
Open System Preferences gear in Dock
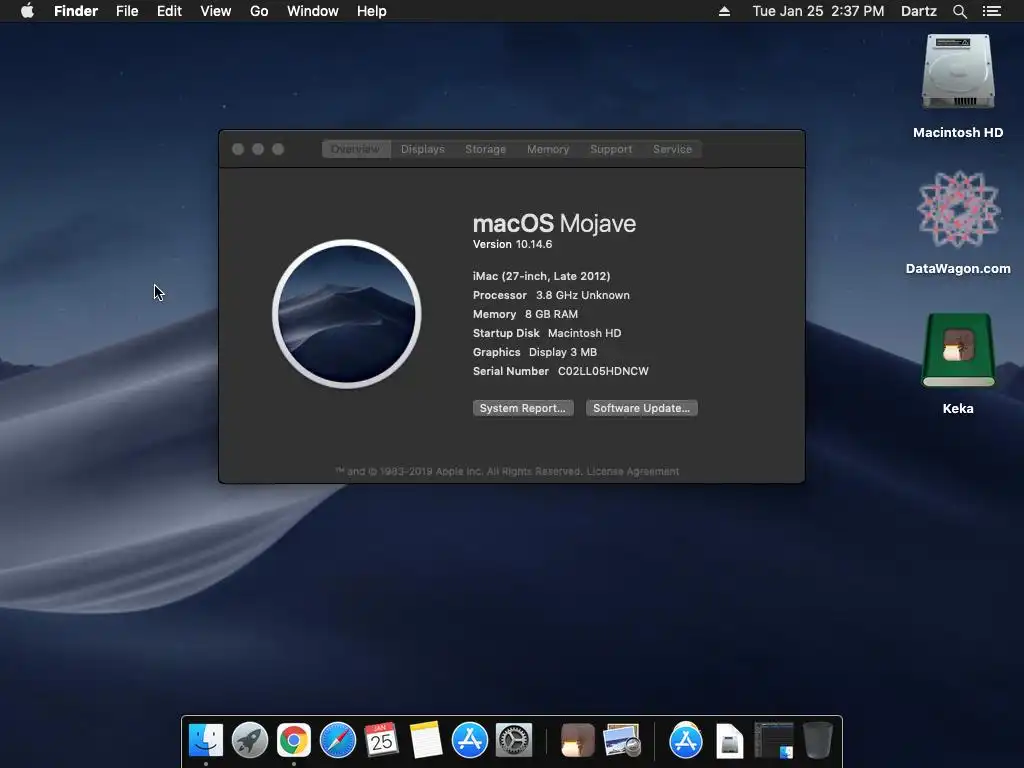tap(514, 740)
